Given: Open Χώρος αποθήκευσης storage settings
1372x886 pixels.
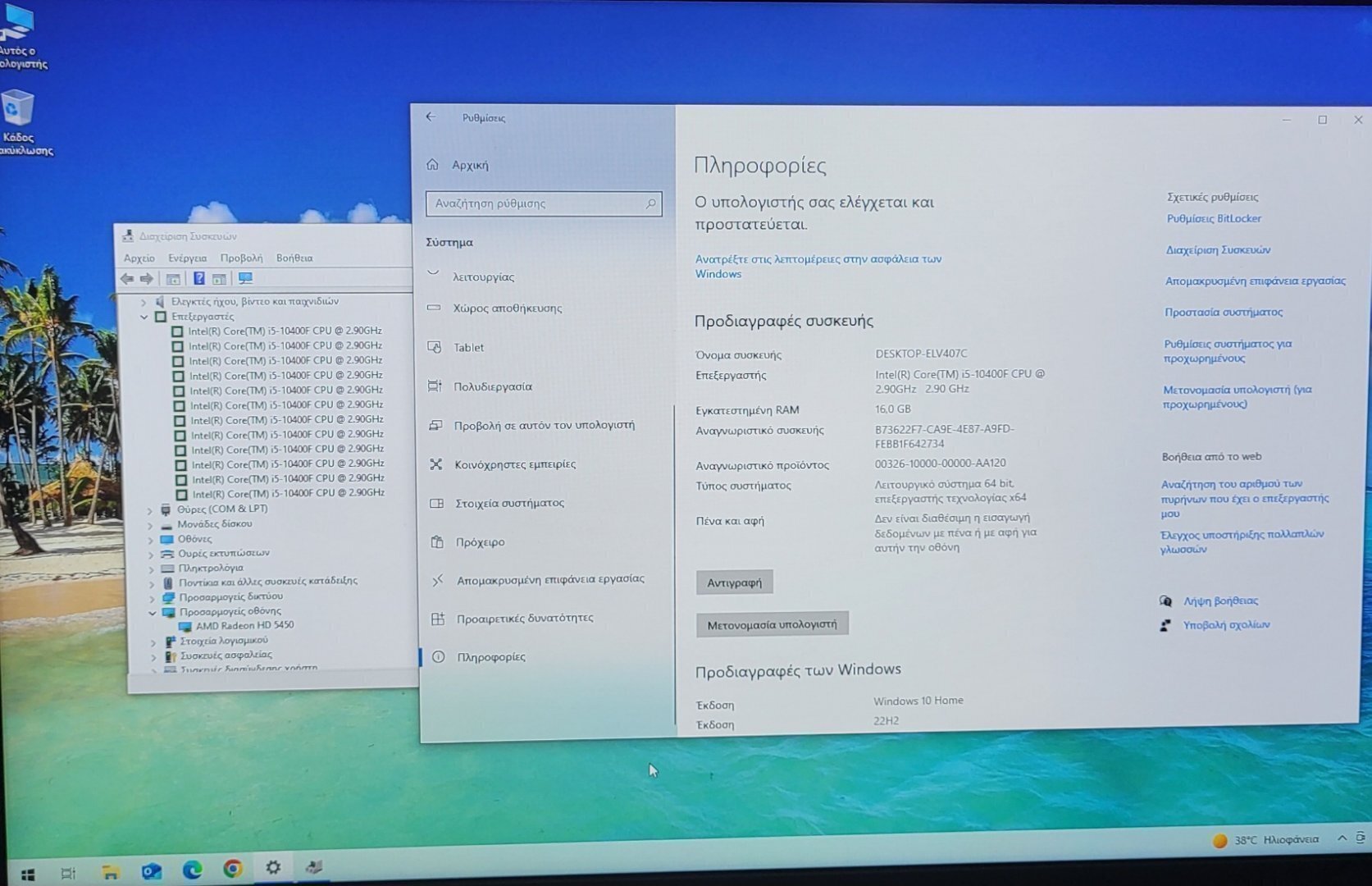Looking at the screenshot, I should coord(507,308).
